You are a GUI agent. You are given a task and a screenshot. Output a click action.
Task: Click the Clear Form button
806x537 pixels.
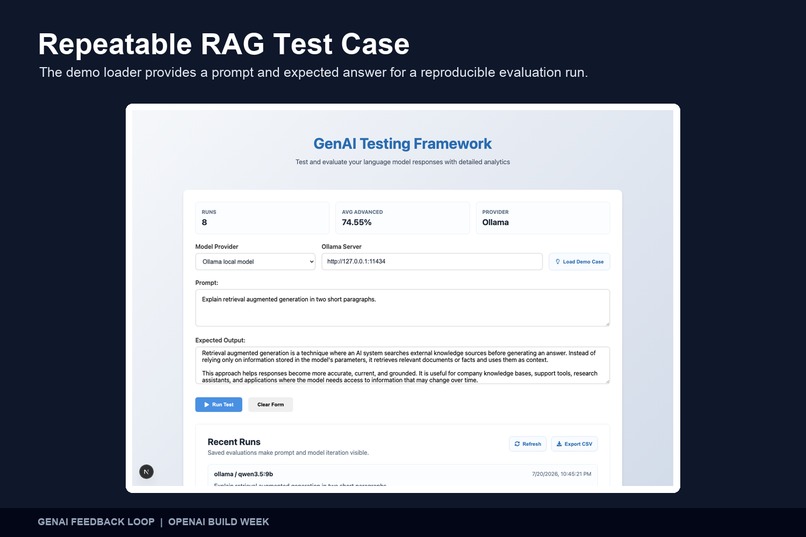pyautogui.click(x=270, y=404)
